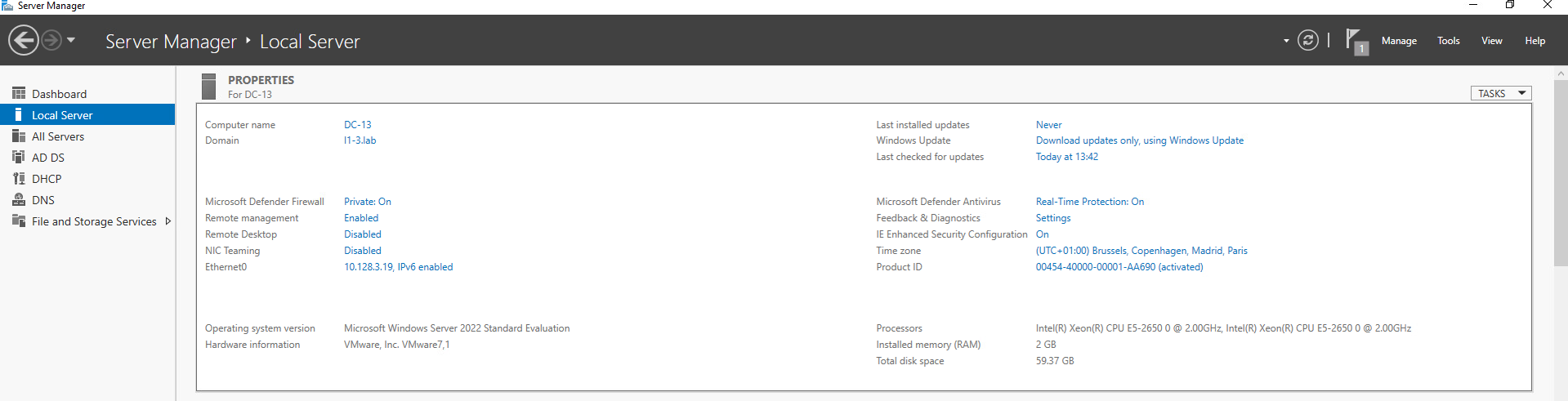
Task: Click the Back navigation arrow
Action: click(24, 40)
